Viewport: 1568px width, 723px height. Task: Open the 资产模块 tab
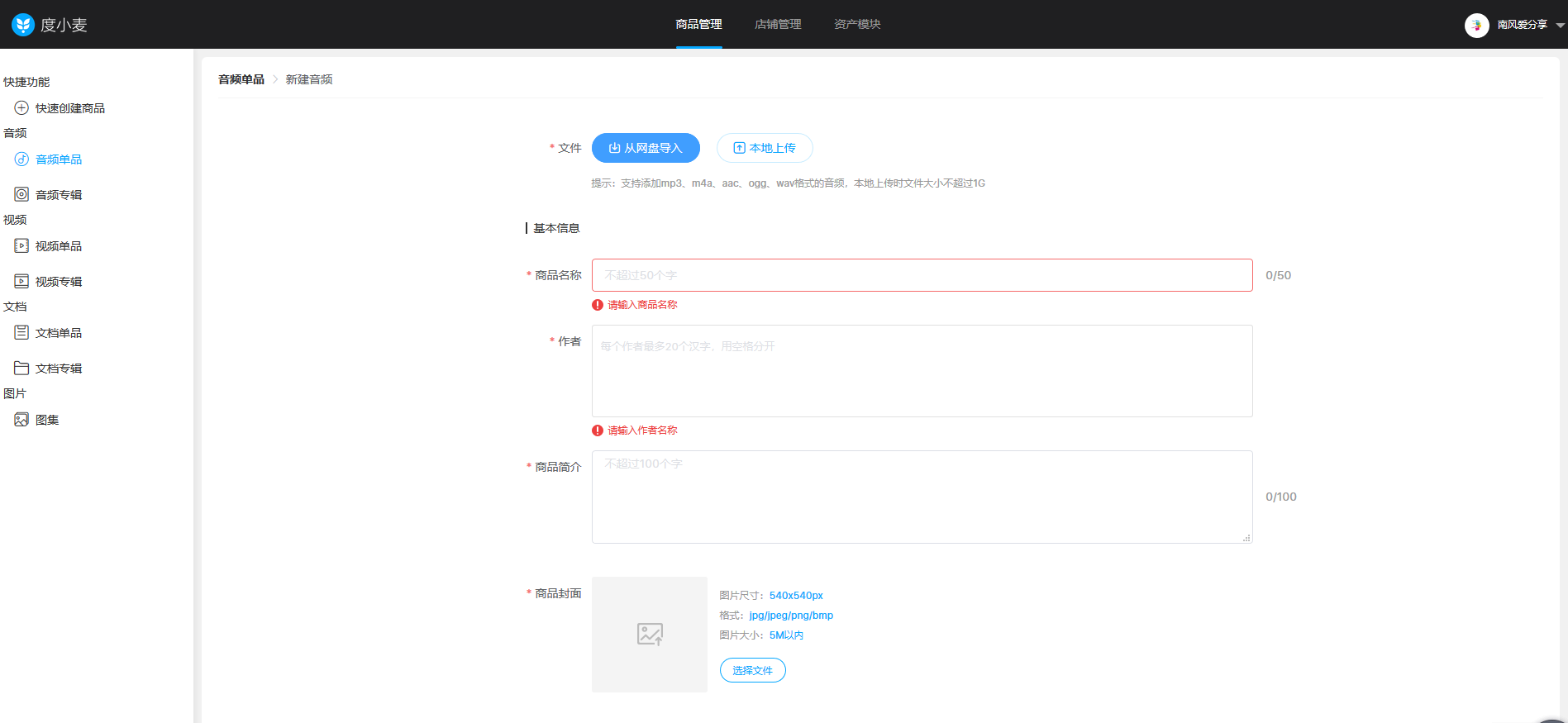(x=857, y=25)
